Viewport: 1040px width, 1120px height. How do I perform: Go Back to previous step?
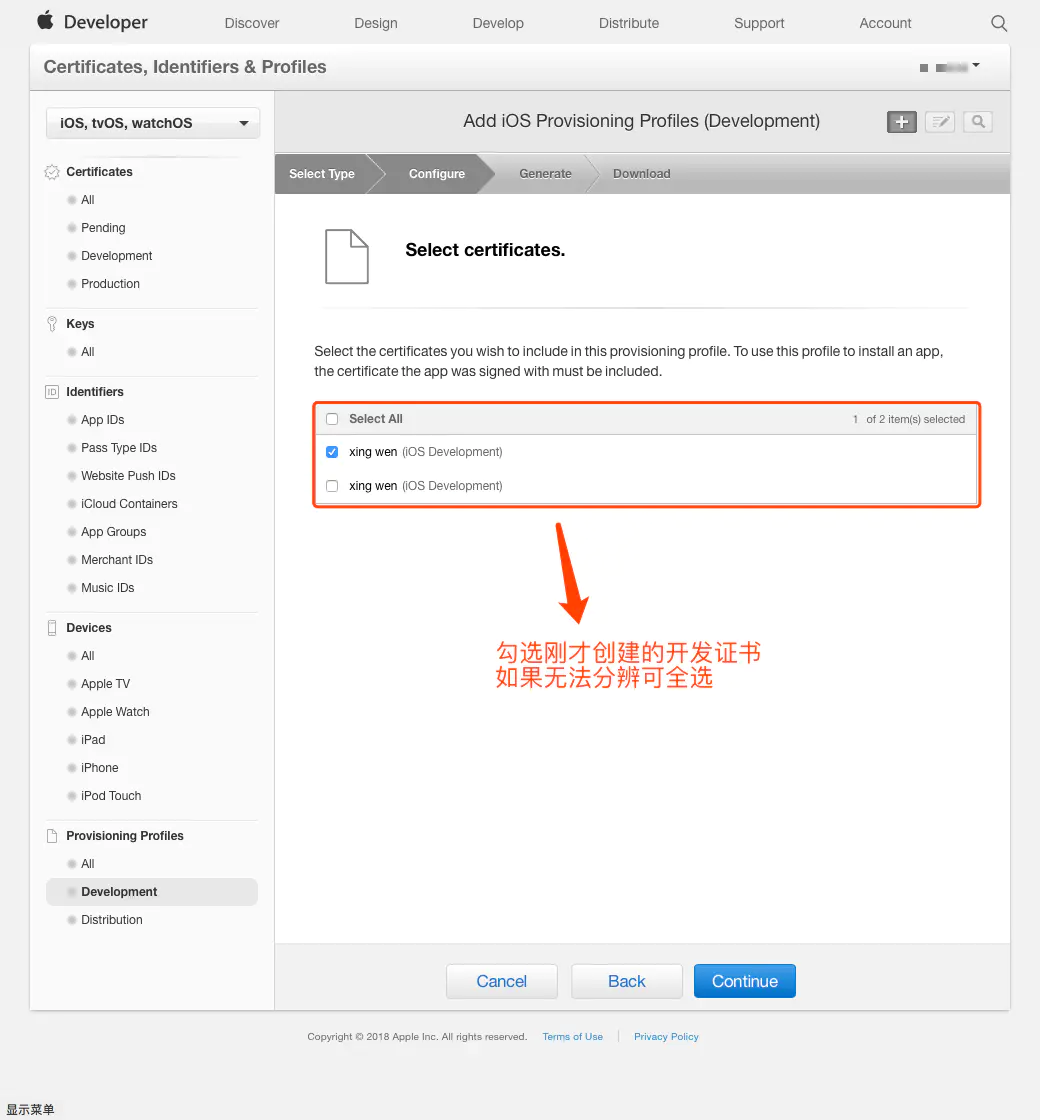(x=626, y=981)
